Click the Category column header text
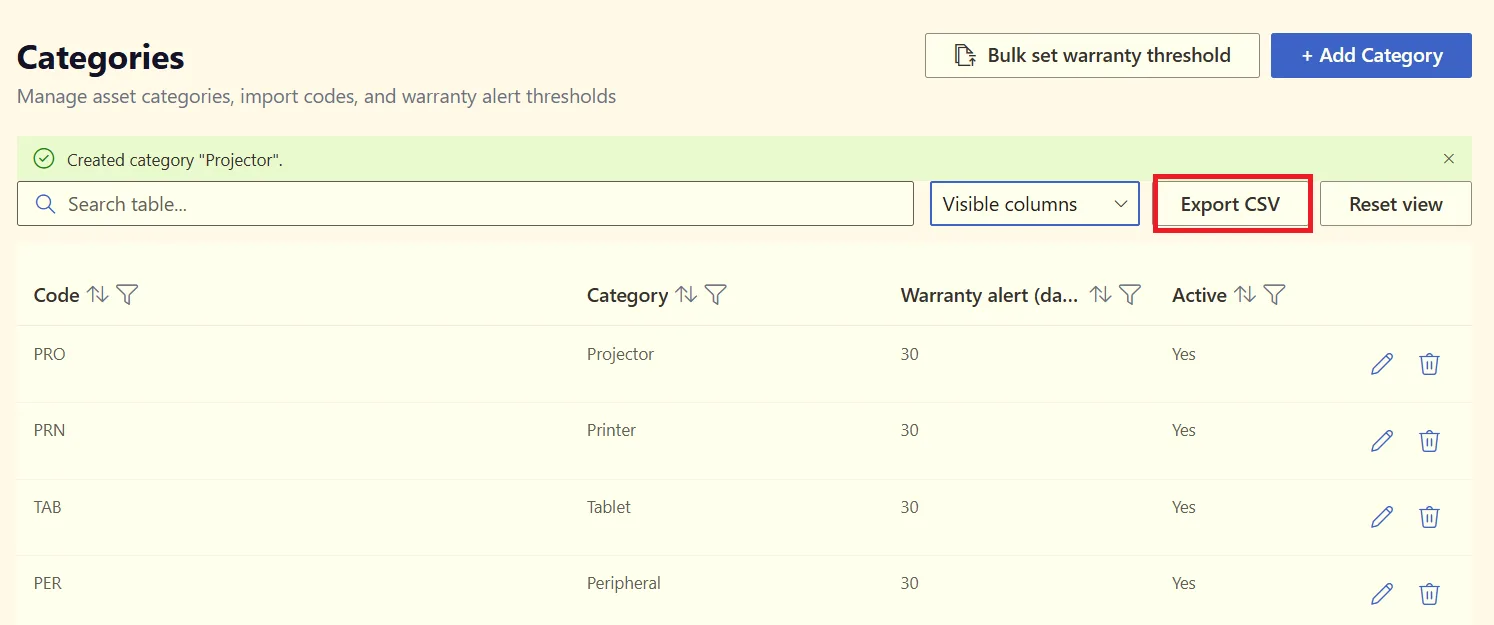The width and height of the screenshot is (1494, 625). 627,296
